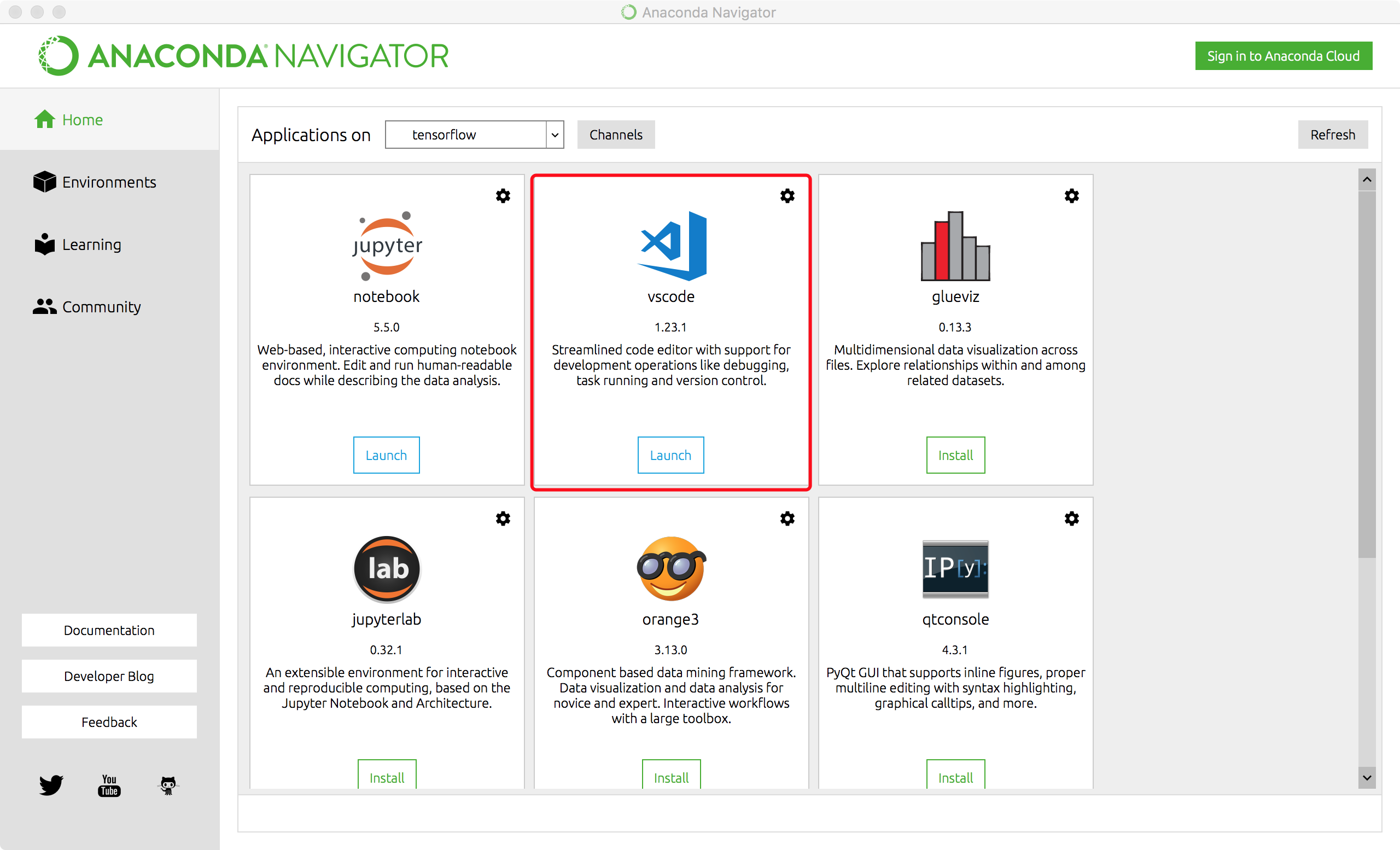Viewport: 1400px width, 850px height.
Task: Click the notebook version 5.5.0 text
Action: 386,327
